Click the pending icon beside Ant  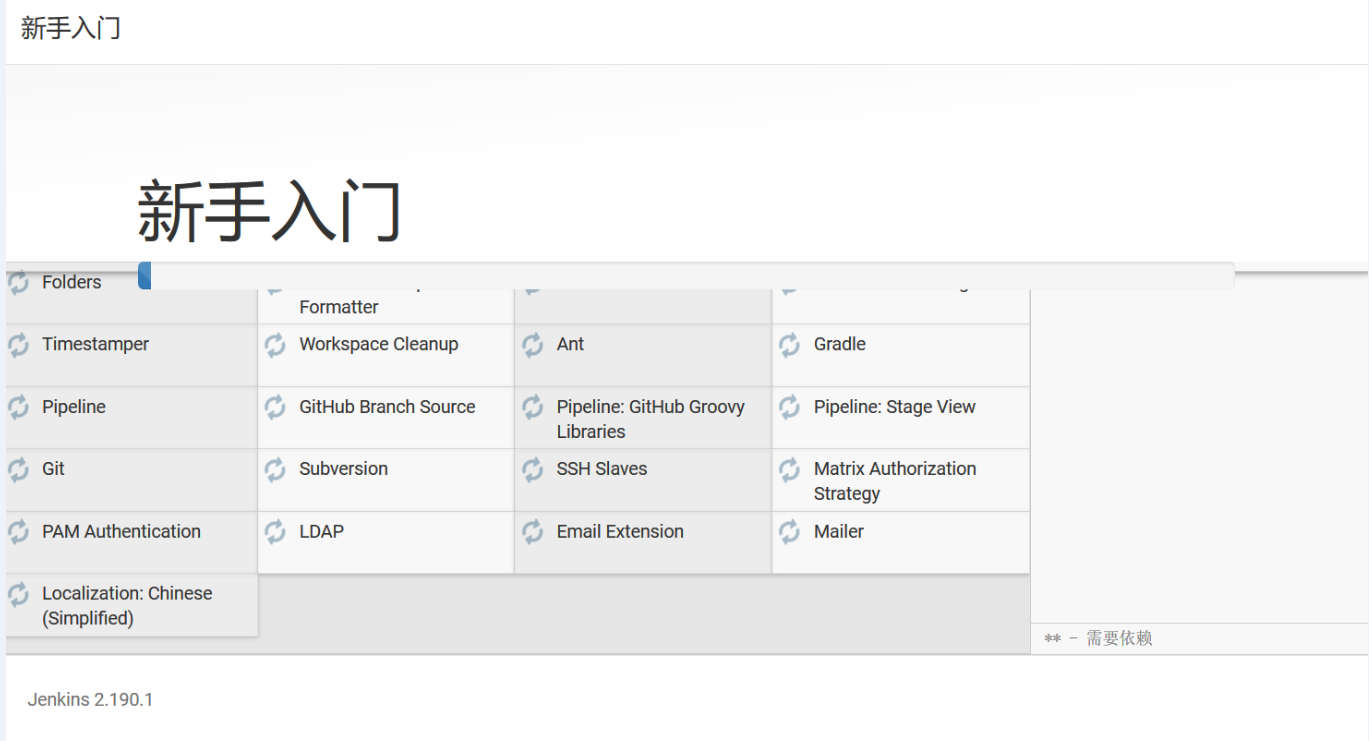click(533, 346)
